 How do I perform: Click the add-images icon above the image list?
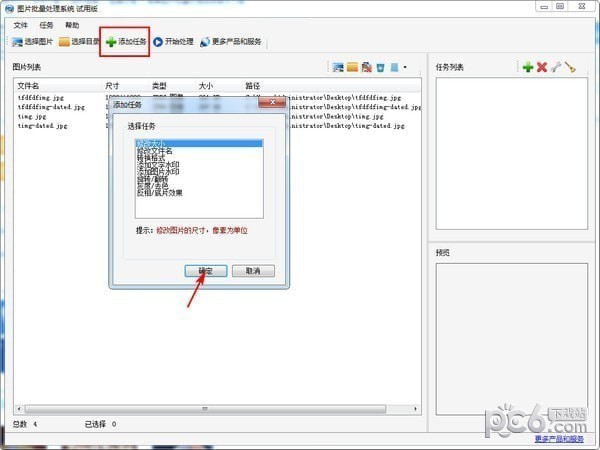click(338, 67)
